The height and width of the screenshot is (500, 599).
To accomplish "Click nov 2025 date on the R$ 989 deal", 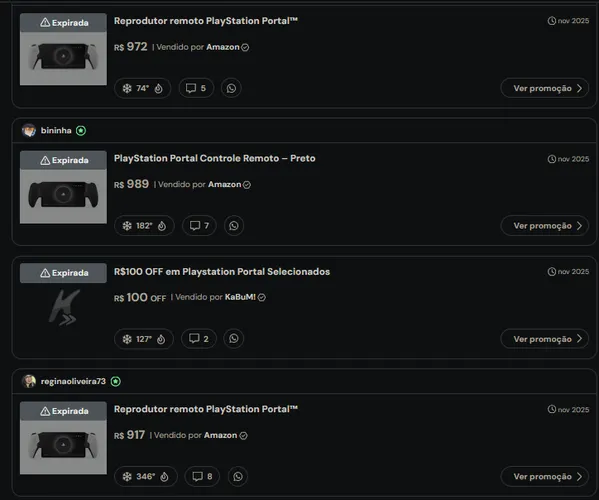I will (x=568, y=159).
